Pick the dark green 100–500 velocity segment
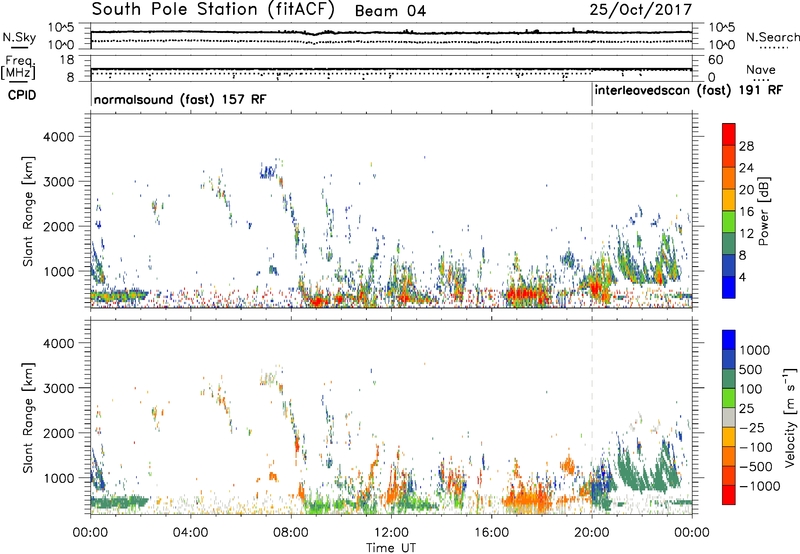The height and width of the screenshot is (554, 800). point(729,379)
